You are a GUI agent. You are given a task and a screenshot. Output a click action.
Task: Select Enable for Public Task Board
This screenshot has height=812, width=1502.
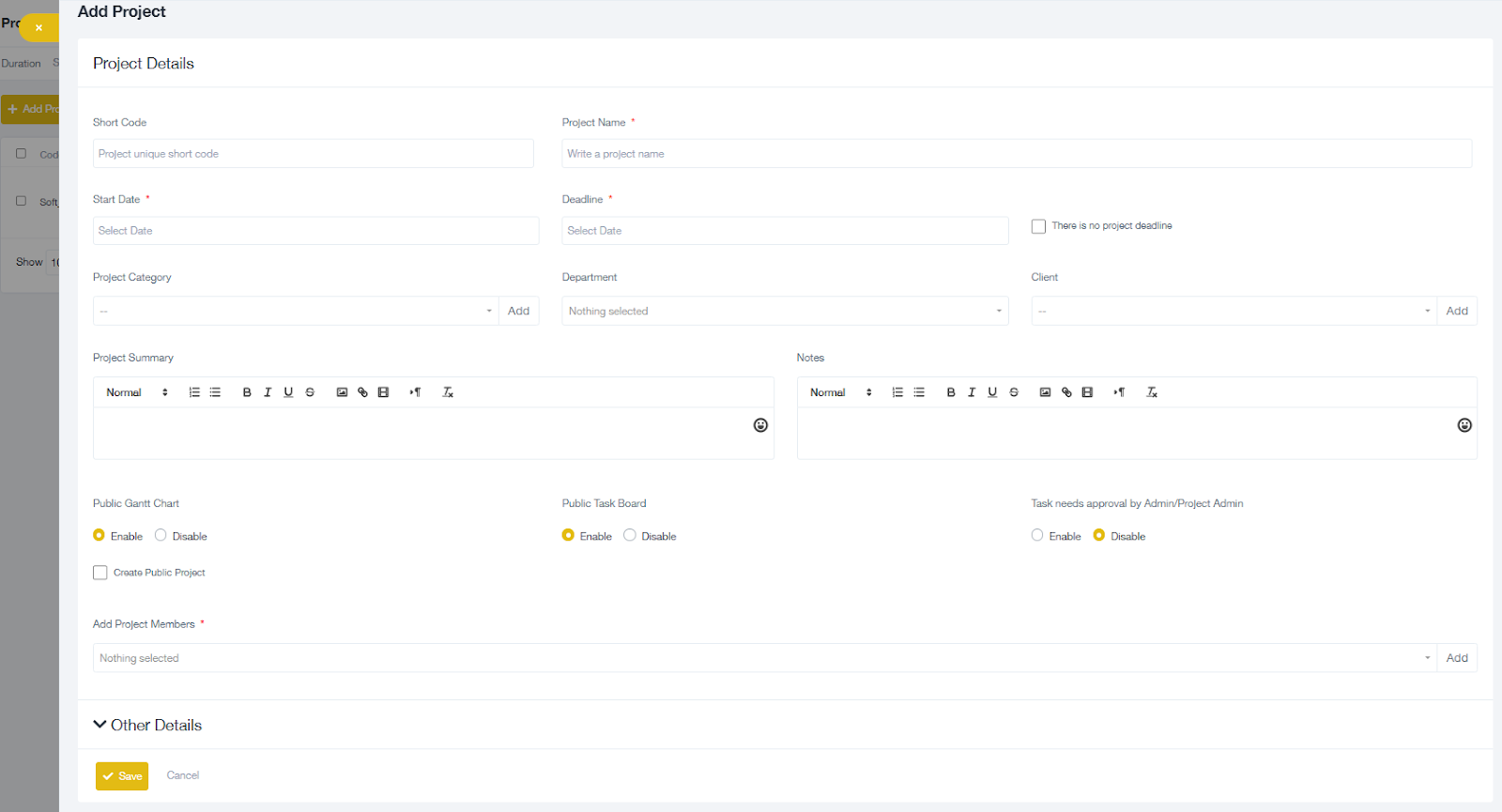[x=568, y=535]
